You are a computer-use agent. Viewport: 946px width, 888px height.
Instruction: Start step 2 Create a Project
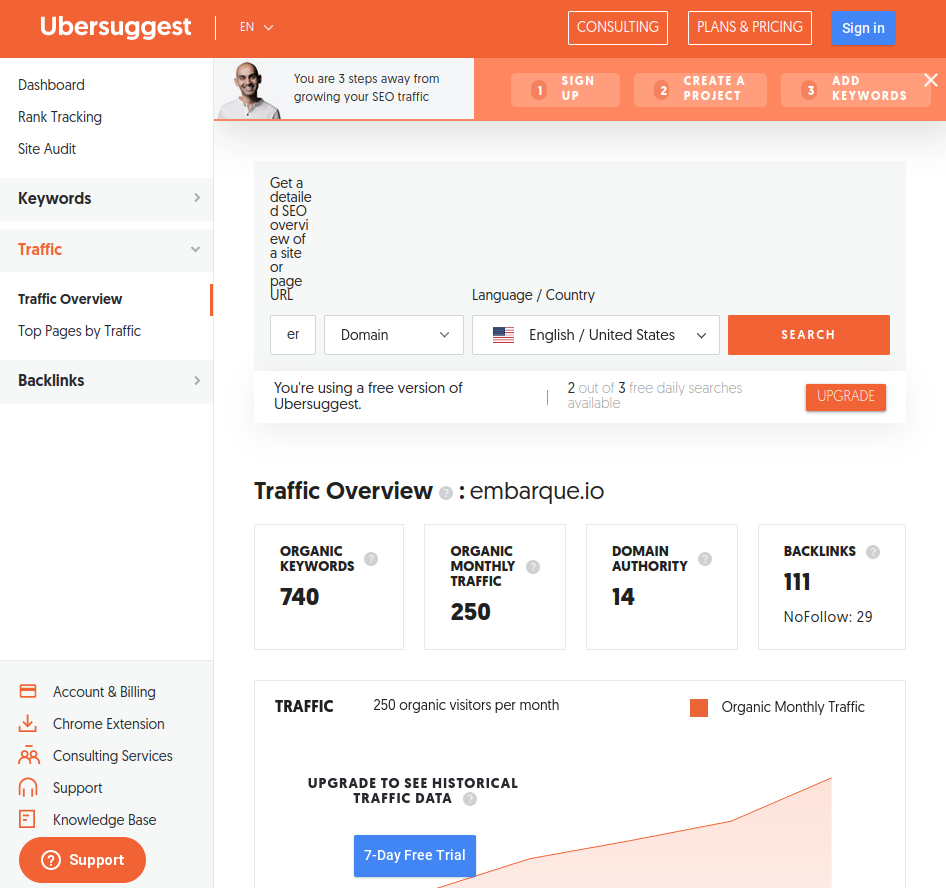point(700,89)
